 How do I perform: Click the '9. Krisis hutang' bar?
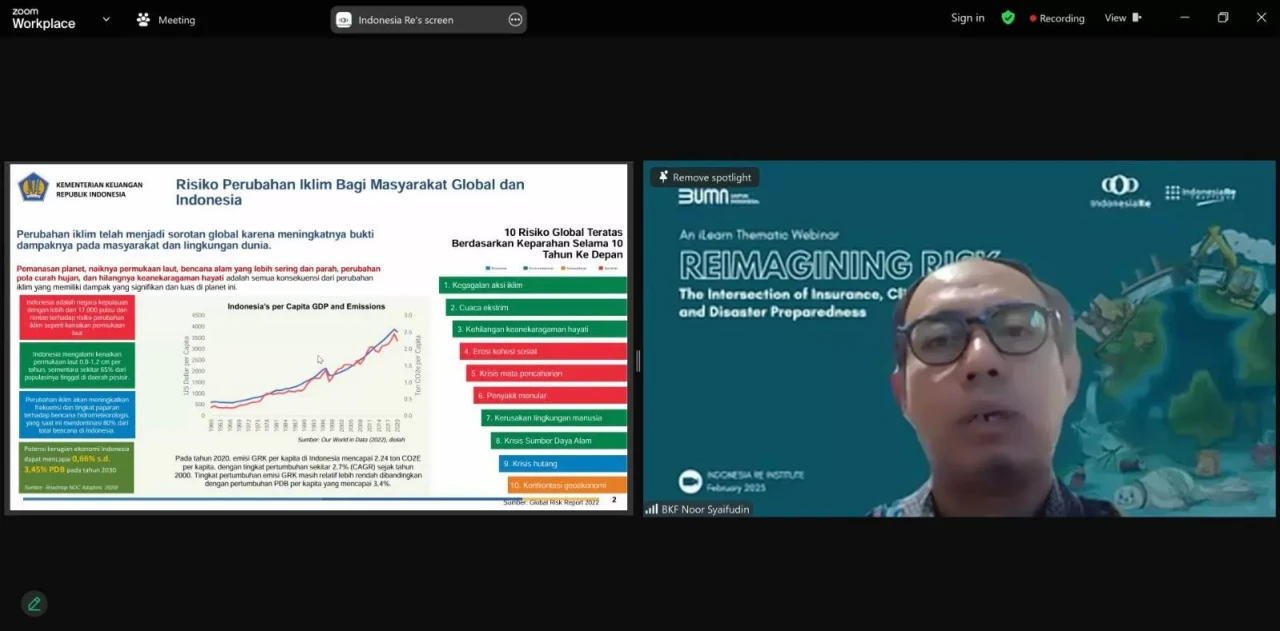[x=563, y=464]
